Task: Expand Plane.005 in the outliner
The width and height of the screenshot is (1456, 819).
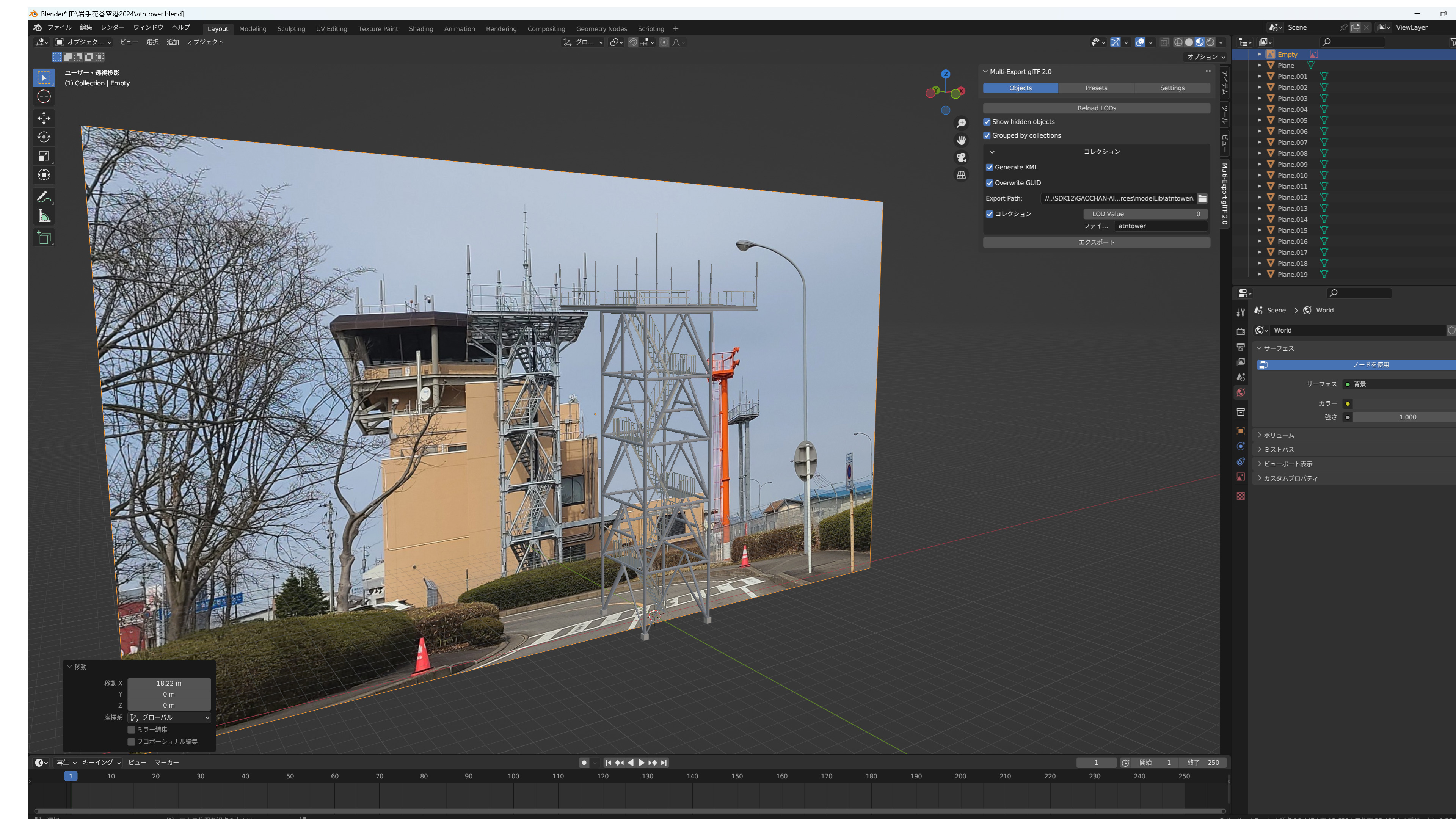Action: [1259, 121]
